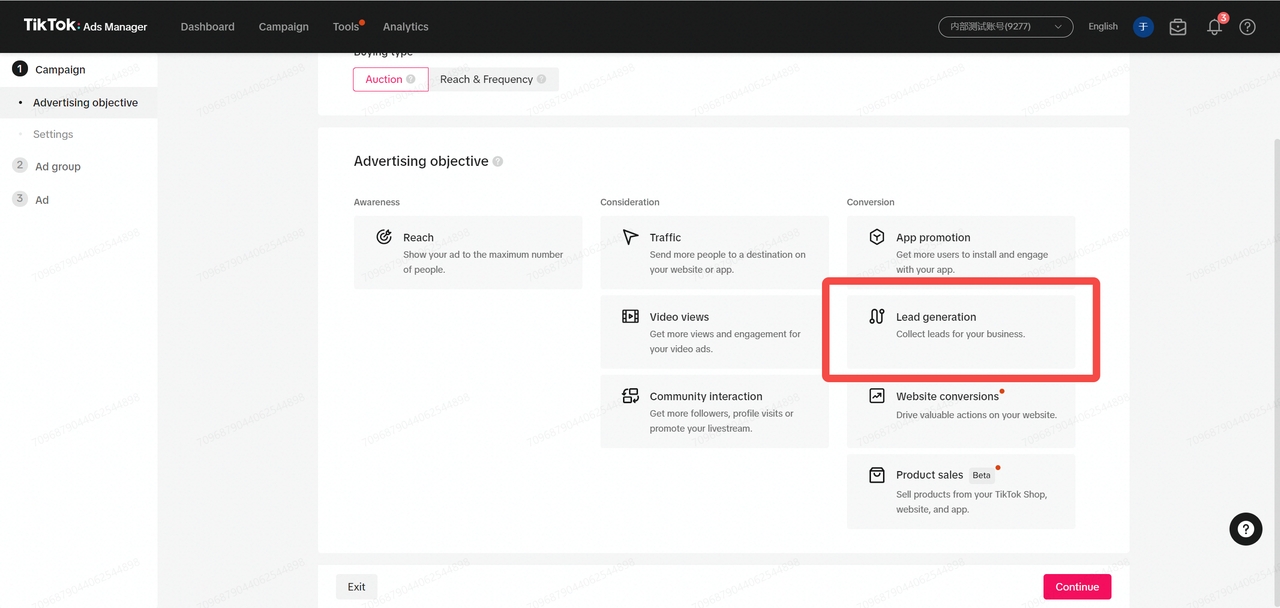Click the App promotion cube icon

pos(877,237)
